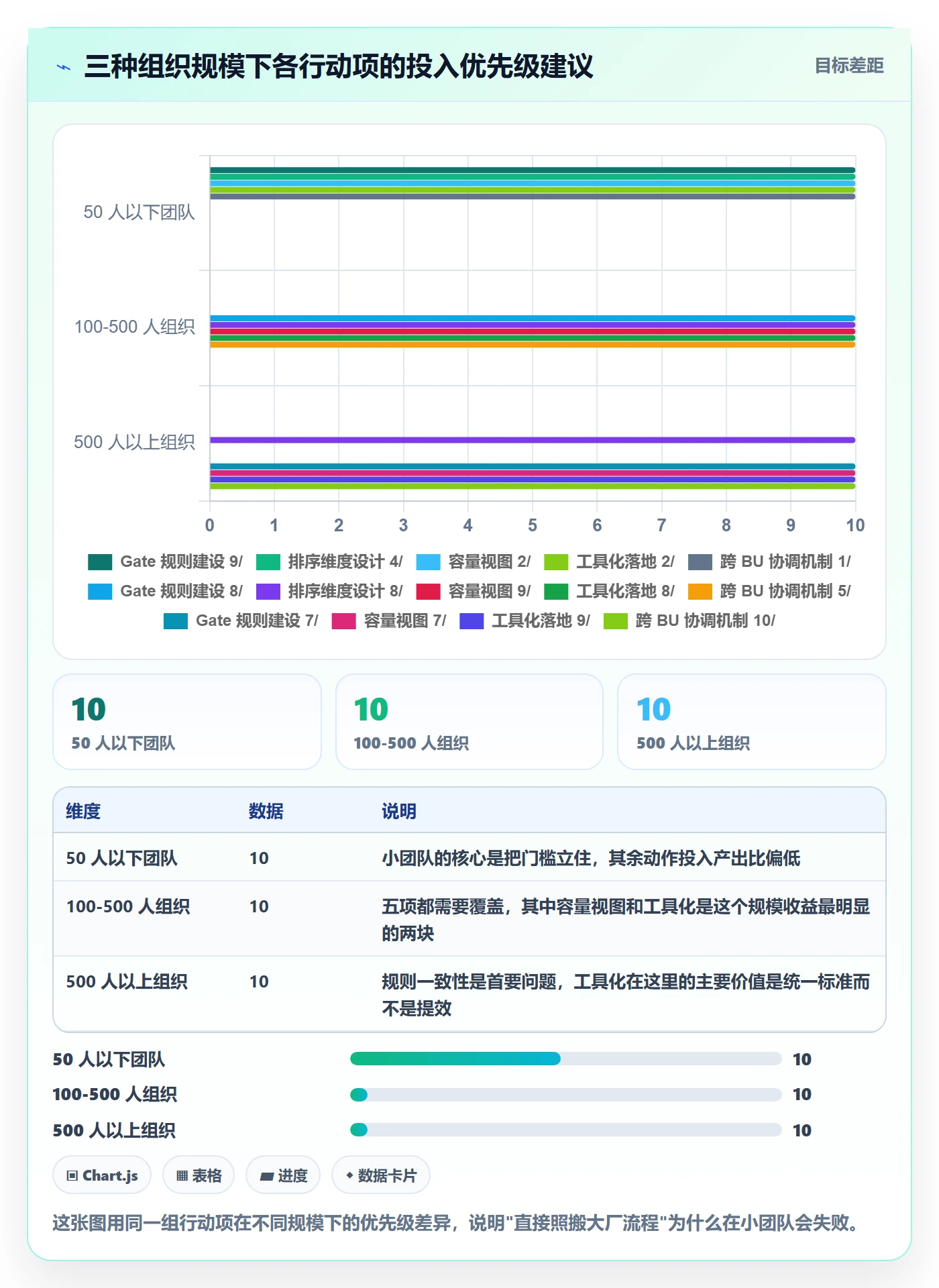Select the Chart.js chip
Image resolution: width=939 pixels, height=1288 pixels.
[x=102, y=1175]
